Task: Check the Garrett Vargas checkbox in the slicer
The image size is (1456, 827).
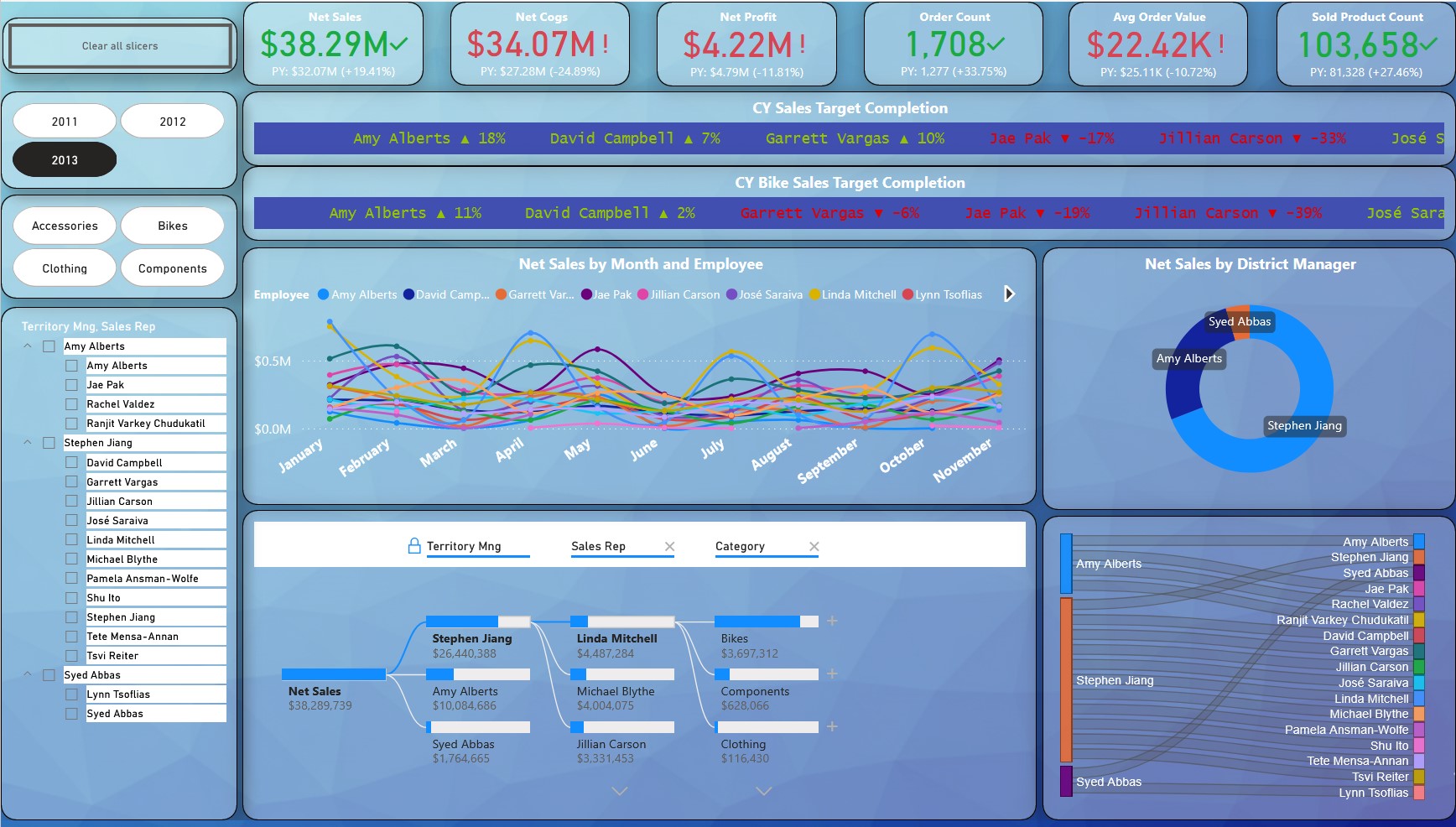Action: 70,481
